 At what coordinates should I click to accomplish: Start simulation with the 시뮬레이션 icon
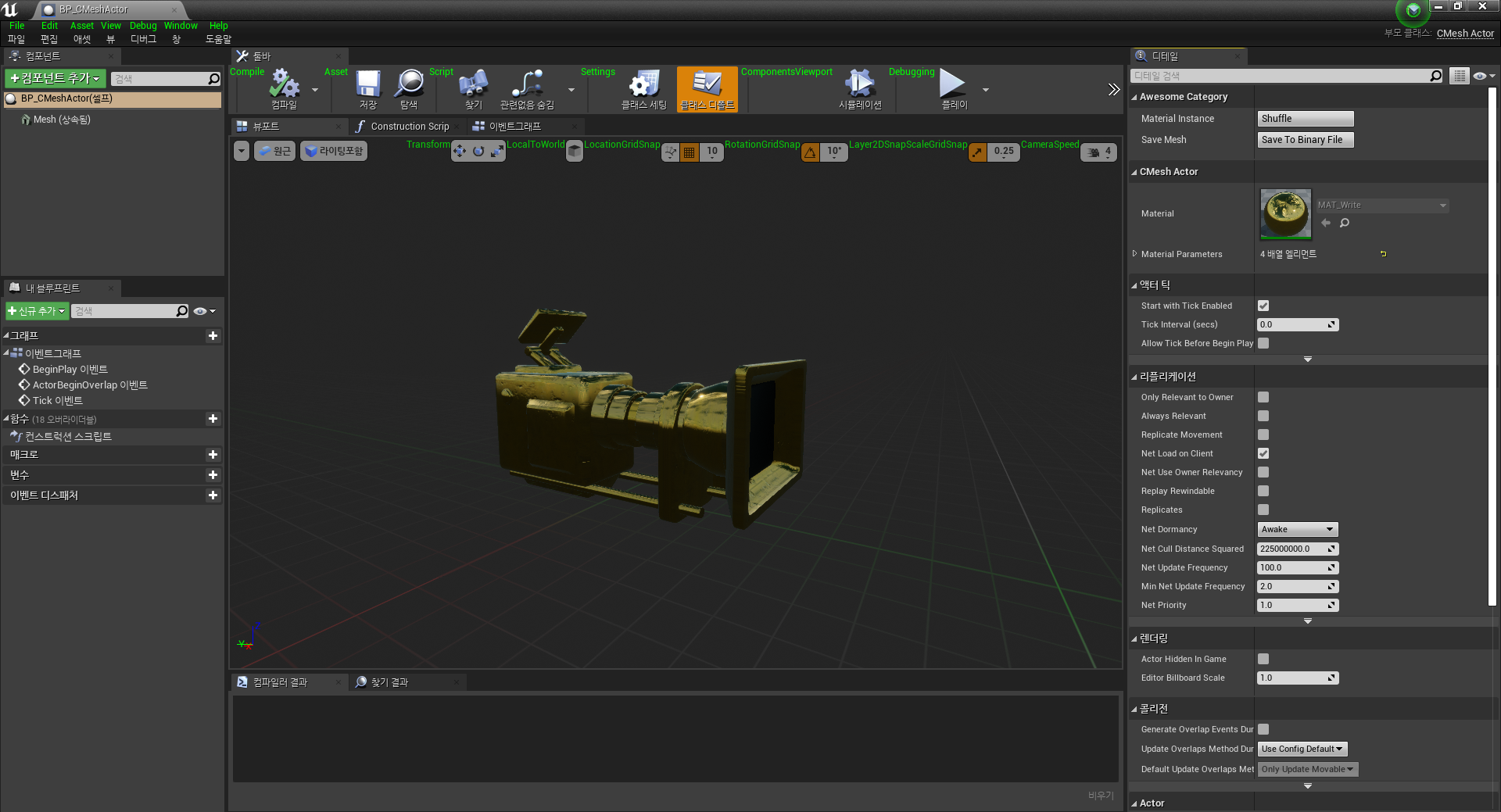click(x=859, y=88)
